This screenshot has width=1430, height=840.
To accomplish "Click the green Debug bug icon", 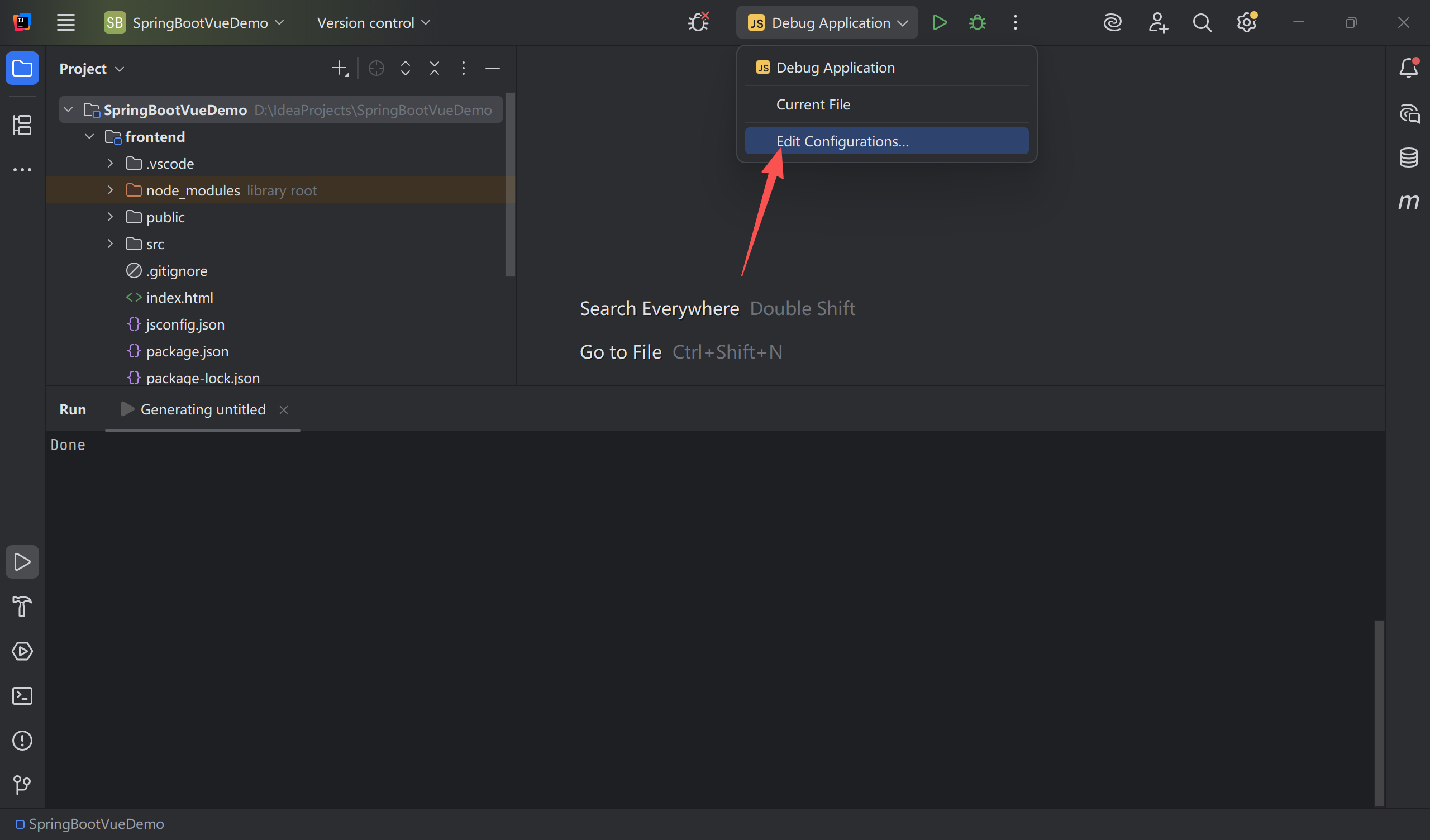I will [977, 23].
